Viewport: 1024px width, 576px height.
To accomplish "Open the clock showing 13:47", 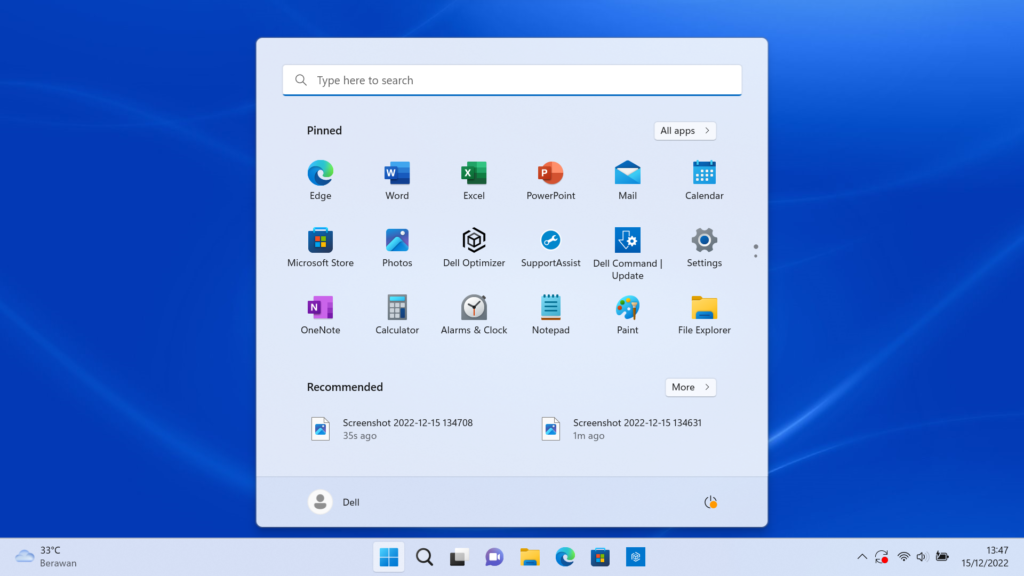I will (x=985, y=557).
